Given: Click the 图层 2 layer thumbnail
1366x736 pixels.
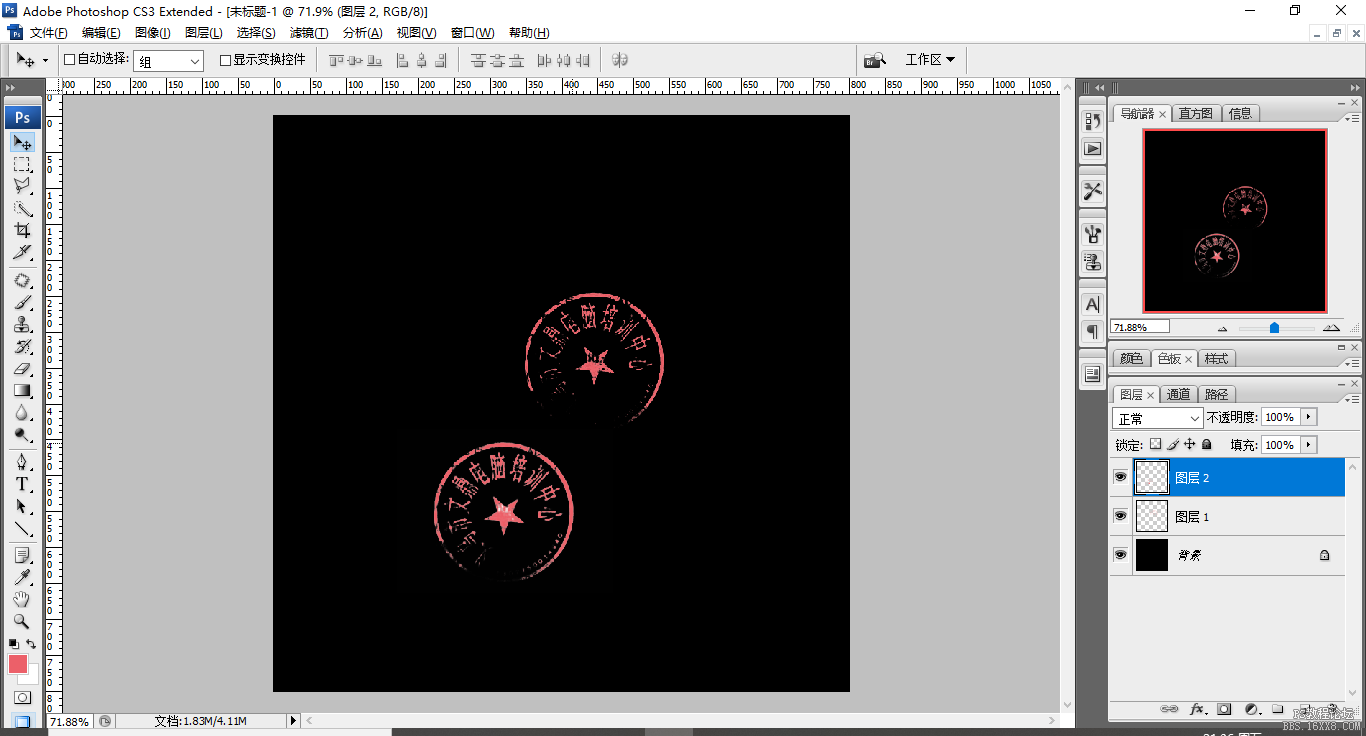Looking at the screenshot, I should pyautogui.click(x=1152, y=478).
